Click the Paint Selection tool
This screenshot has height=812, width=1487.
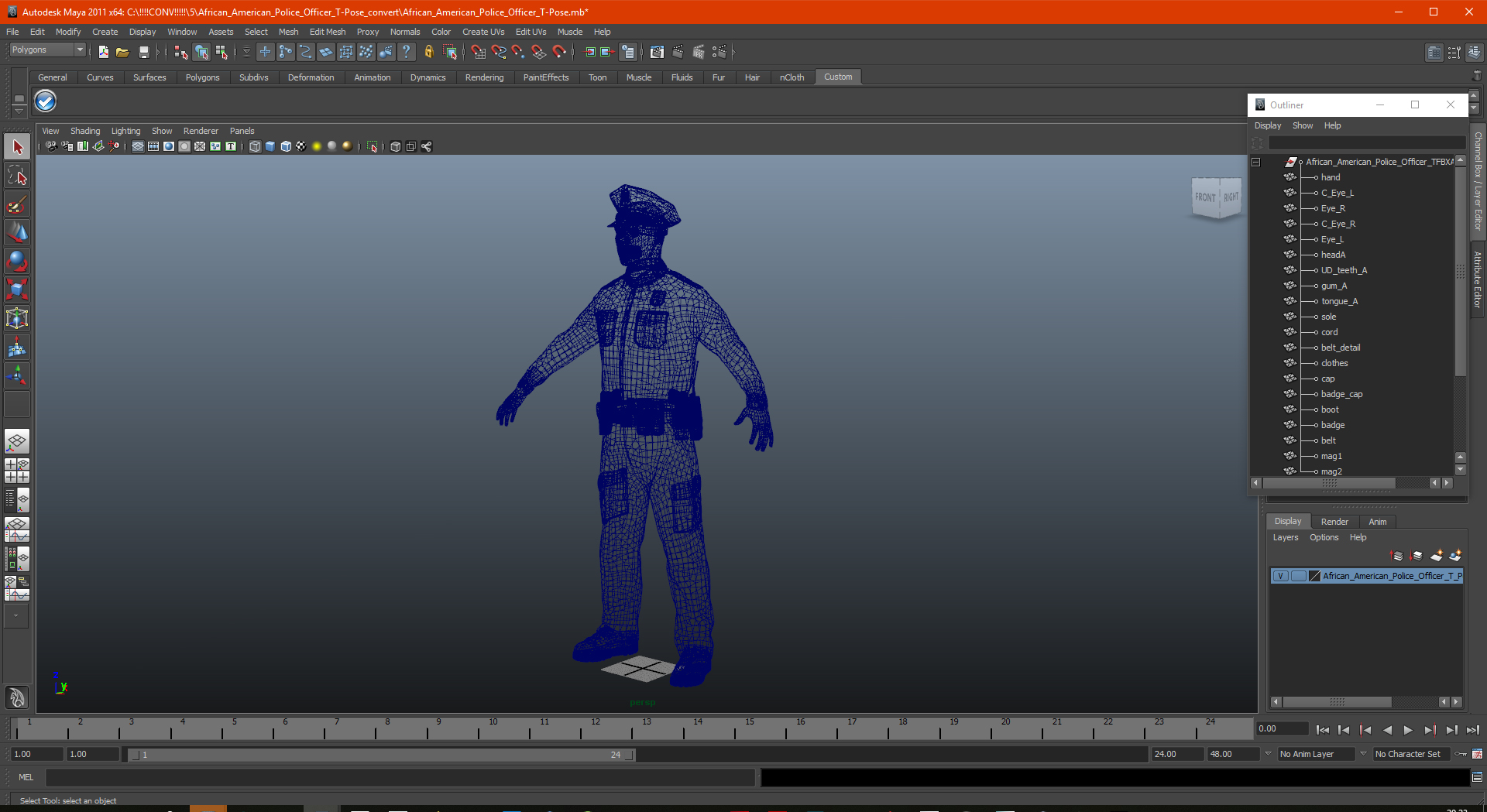coord(17,205)
